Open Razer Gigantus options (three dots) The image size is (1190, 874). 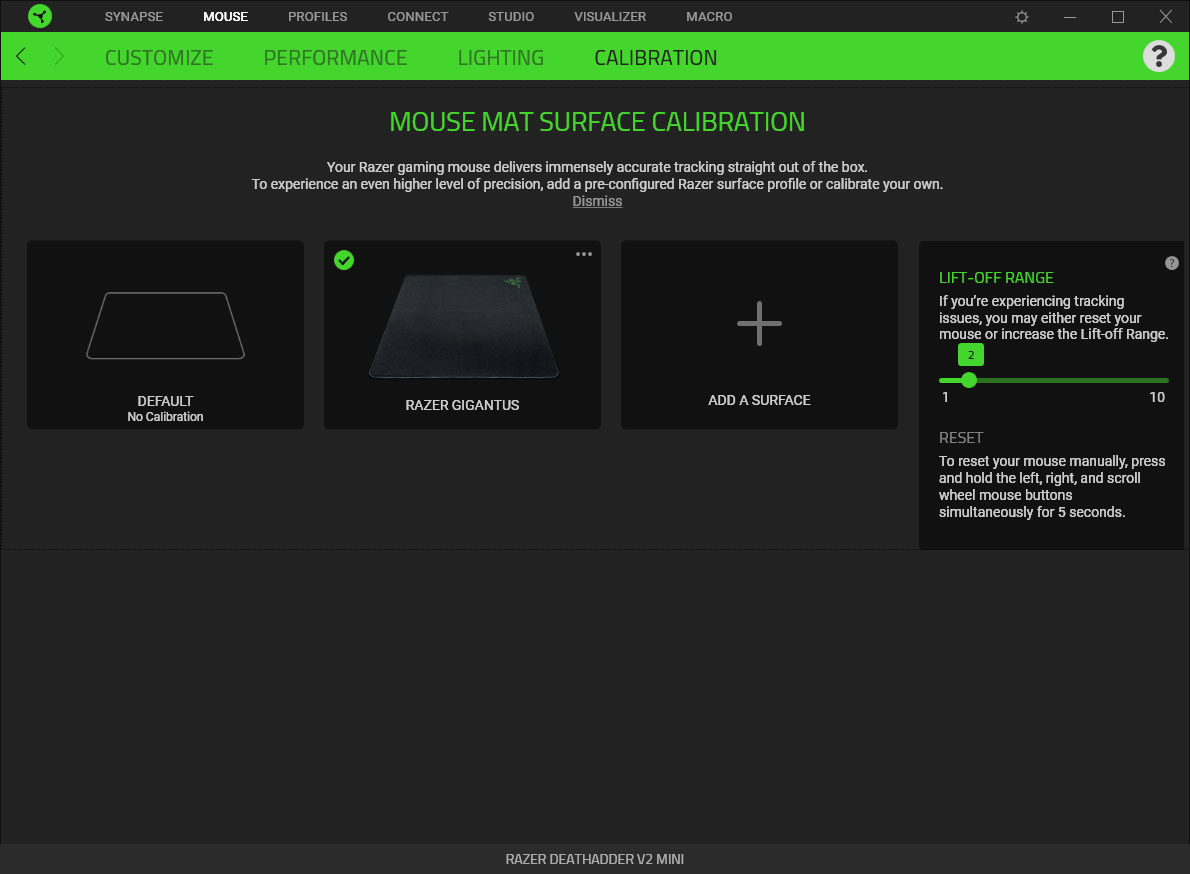pyautogui.click(x=584, y=254)
